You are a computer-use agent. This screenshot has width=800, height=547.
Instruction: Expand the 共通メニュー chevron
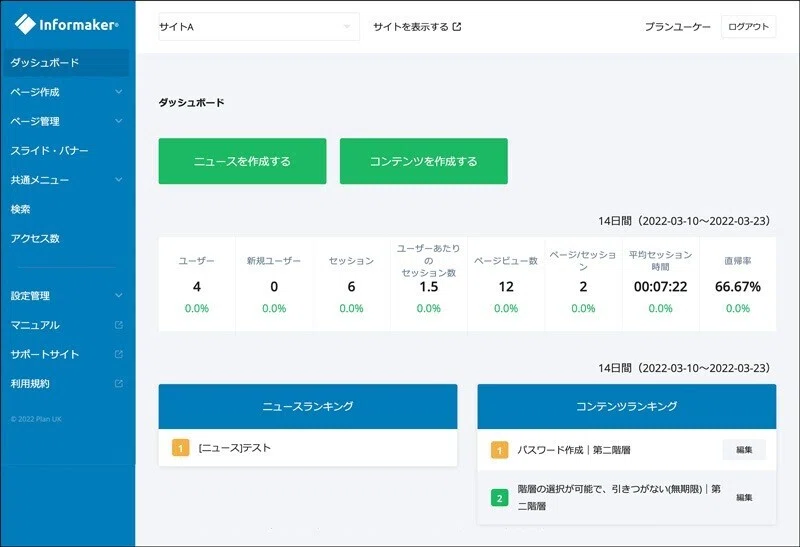point(118,180)
